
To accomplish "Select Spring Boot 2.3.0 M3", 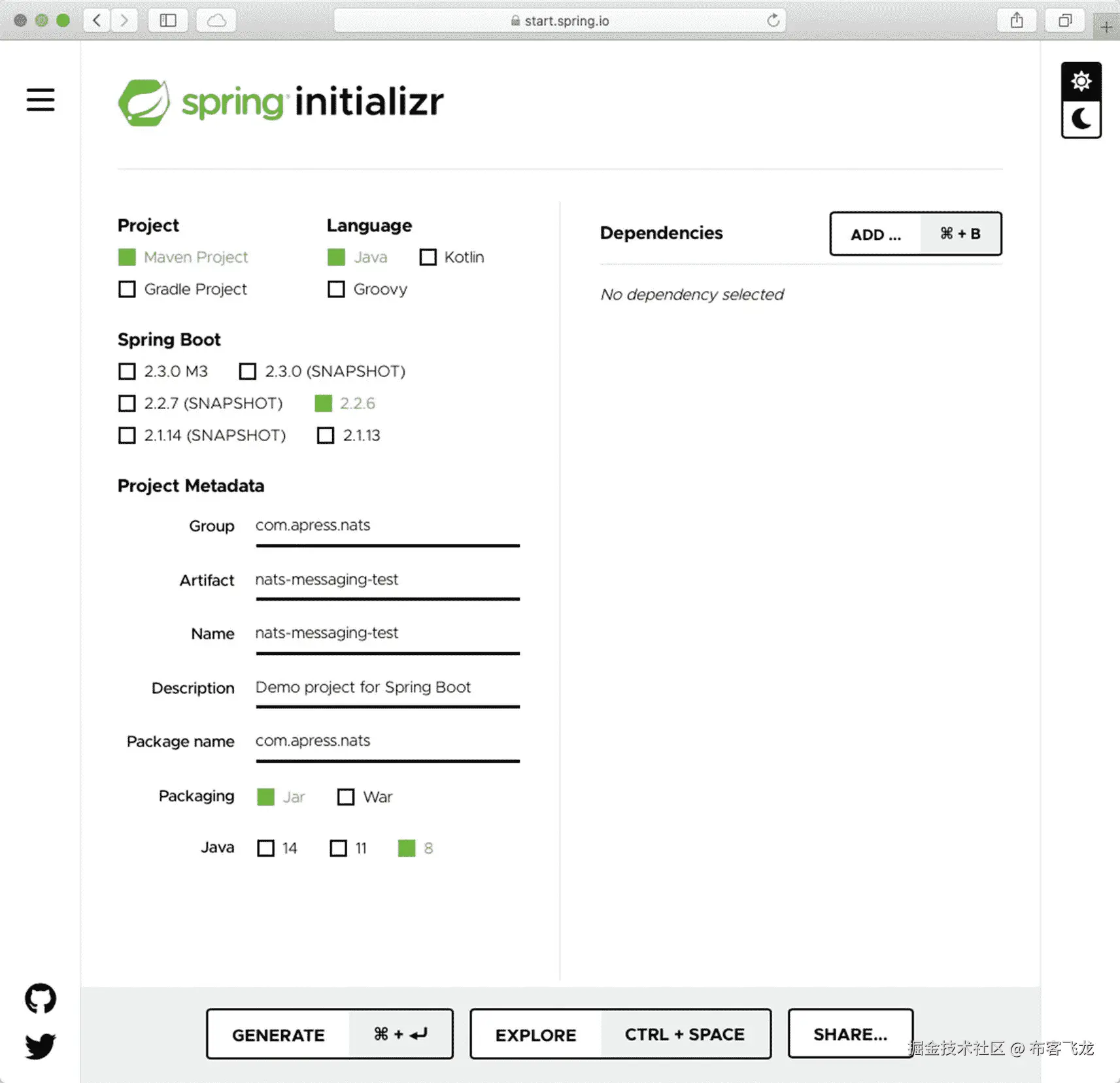I will [x=163, y=371].
